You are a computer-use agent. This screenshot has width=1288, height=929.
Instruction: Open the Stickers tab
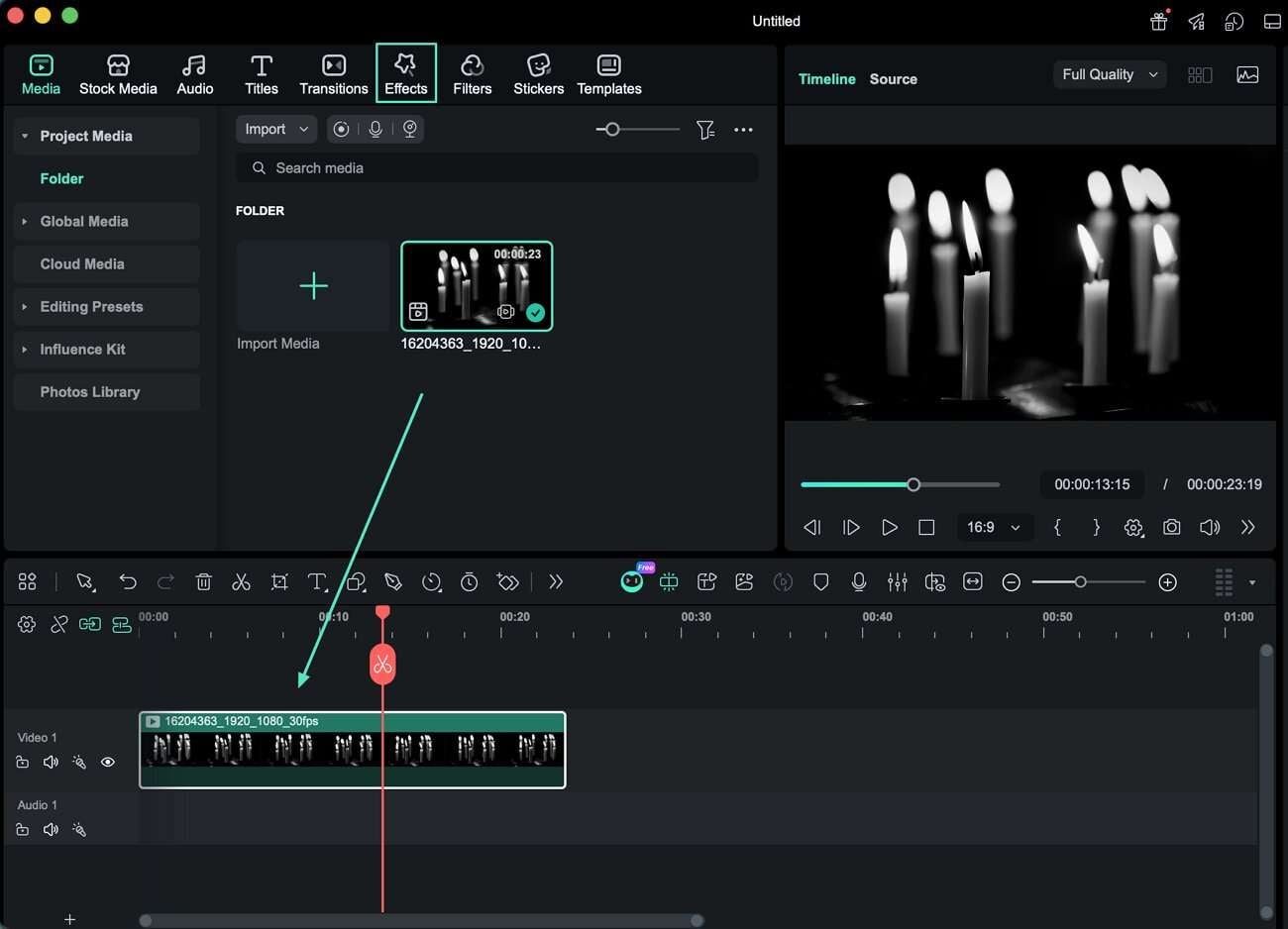[538, 75]
